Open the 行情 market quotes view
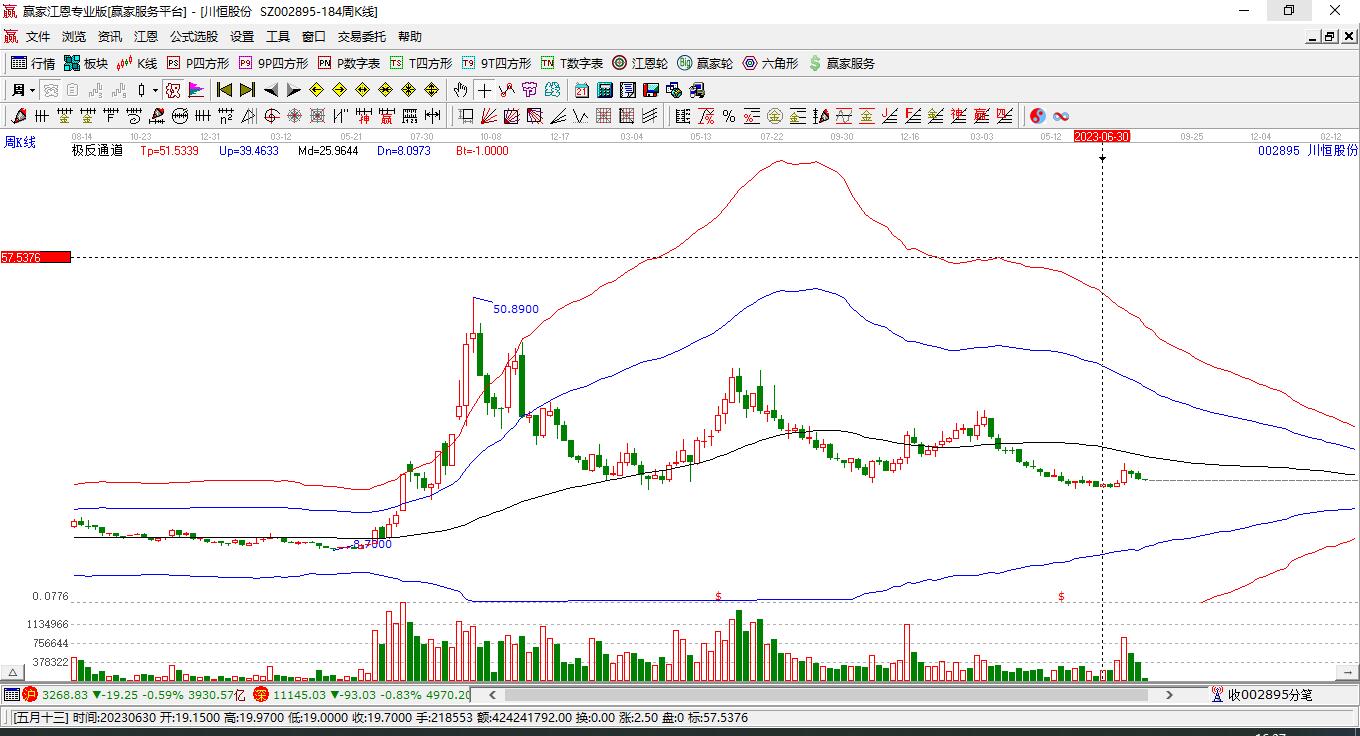 (33, 63)
